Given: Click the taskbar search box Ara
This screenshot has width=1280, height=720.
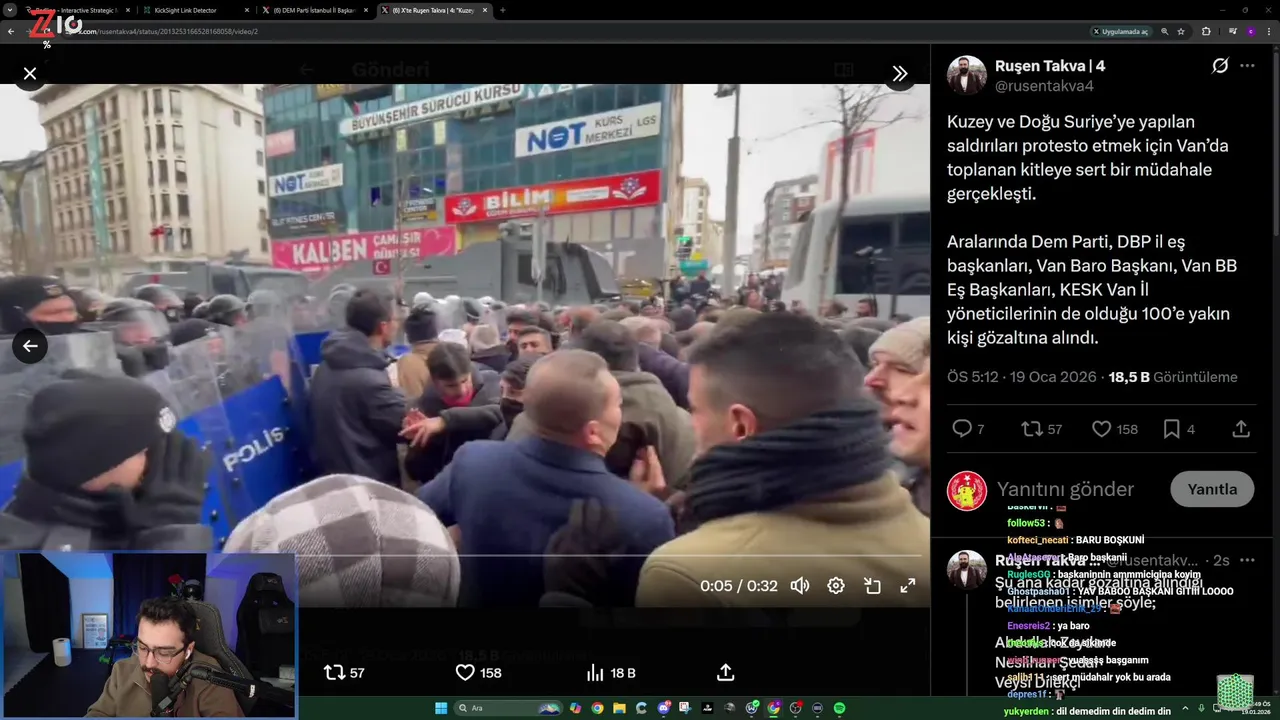Looking at the screenshot, I should click(x=508, y=708).
